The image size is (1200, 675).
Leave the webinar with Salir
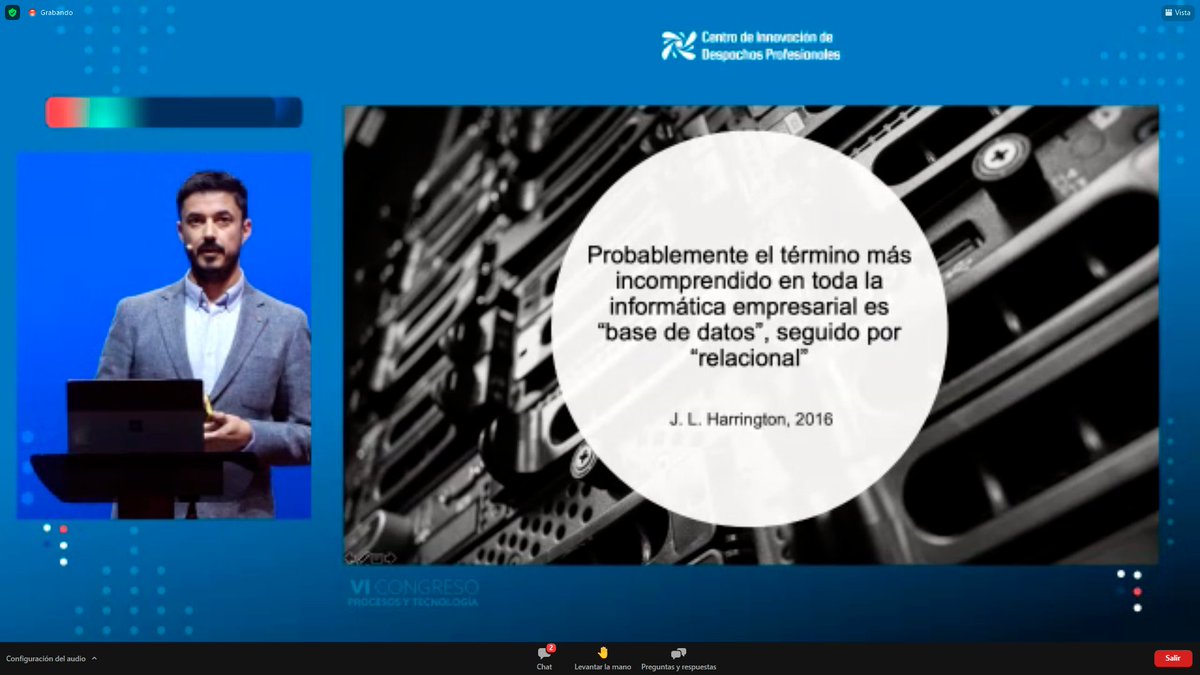(x=1173, y=658)
